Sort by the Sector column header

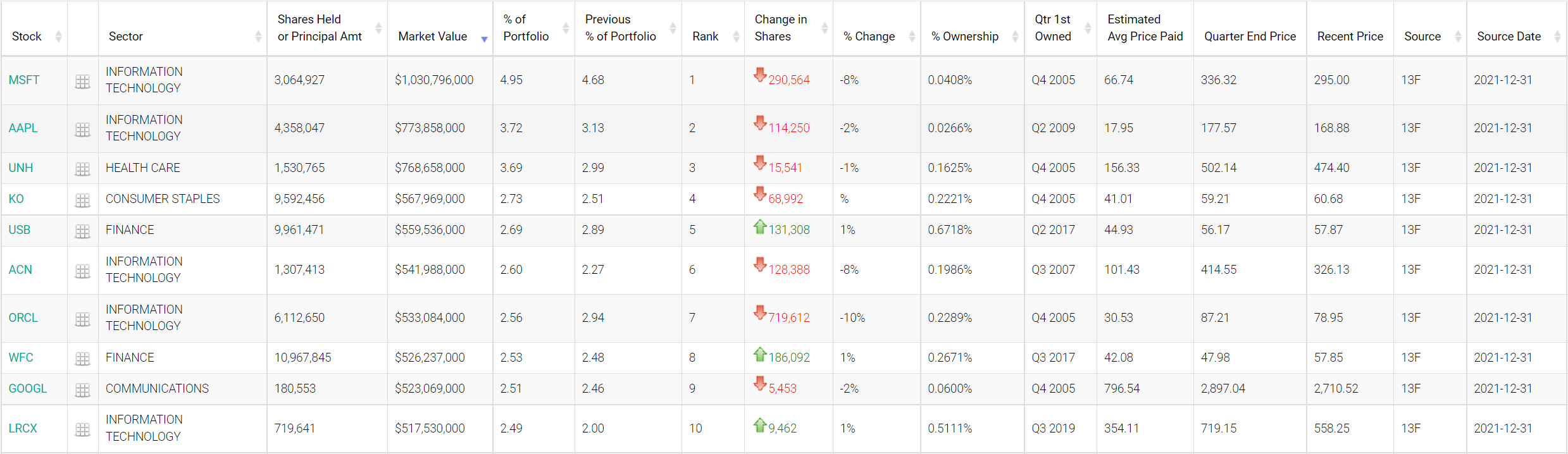click(126, 37)
